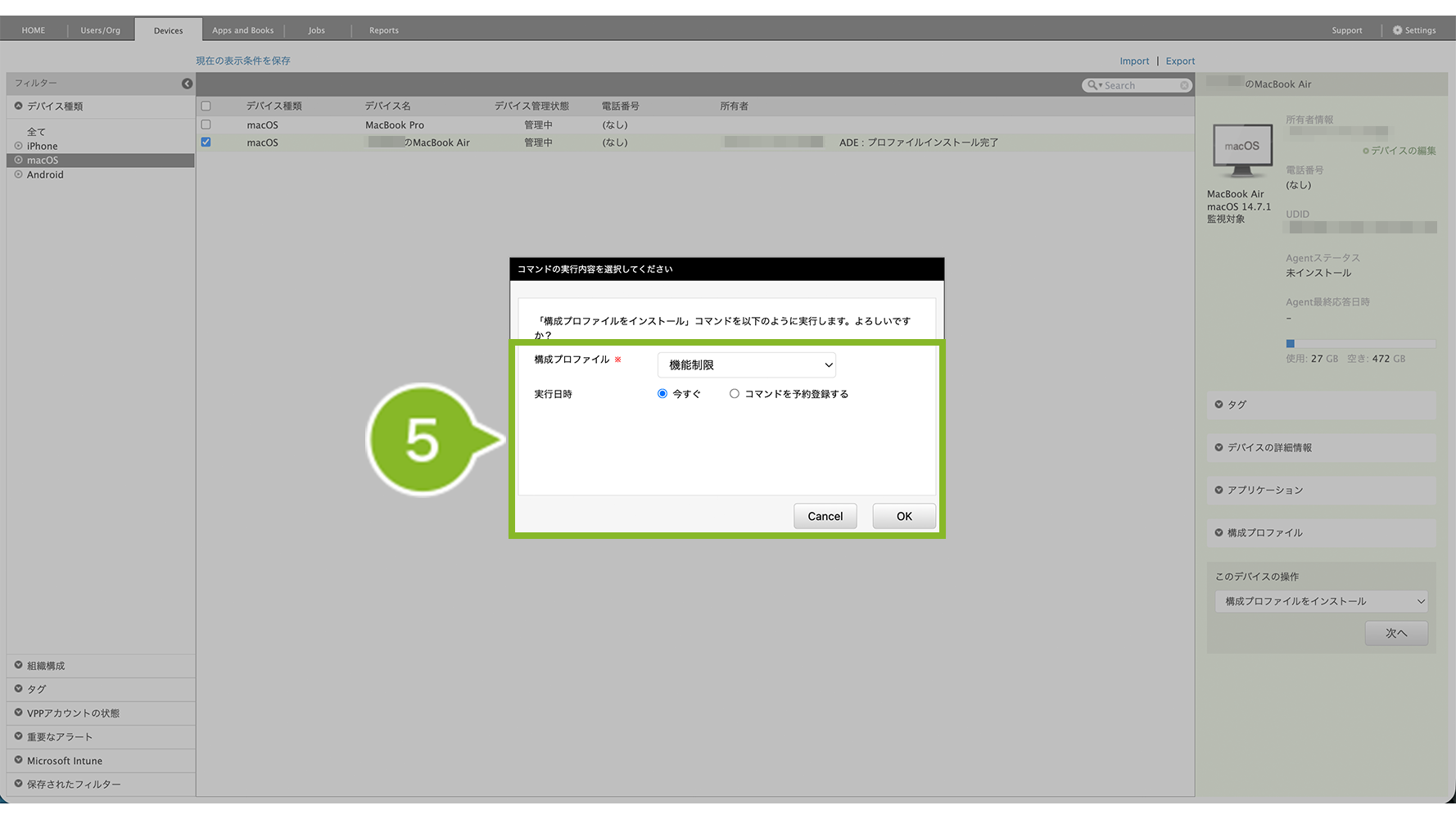The height and width of the screenshot is (819, 1456).
Task: Click the MacBook Pro device name cell
Action: coord(395,125)
